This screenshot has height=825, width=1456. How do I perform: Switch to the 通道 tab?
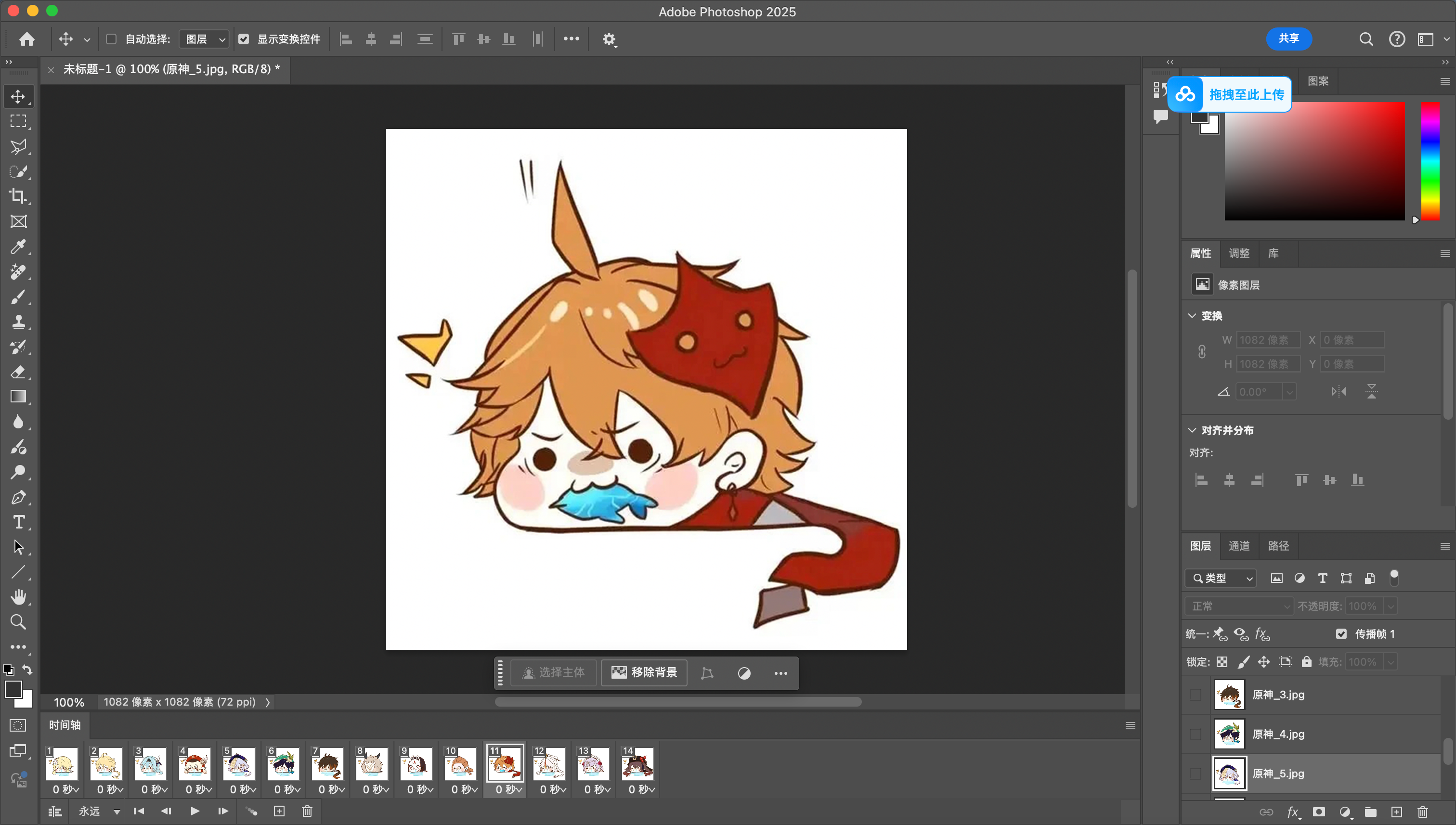1238,546
